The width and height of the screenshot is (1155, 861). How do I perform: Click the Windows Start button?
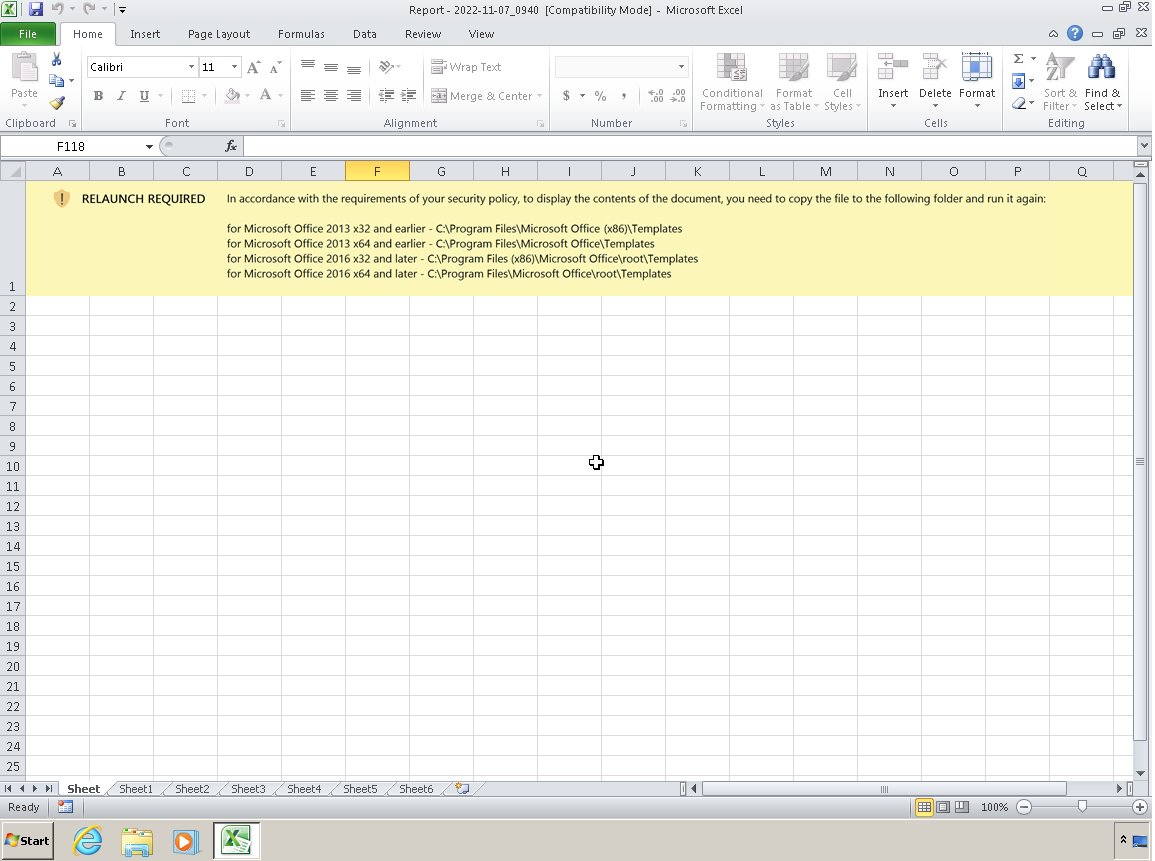click(27, 841)
